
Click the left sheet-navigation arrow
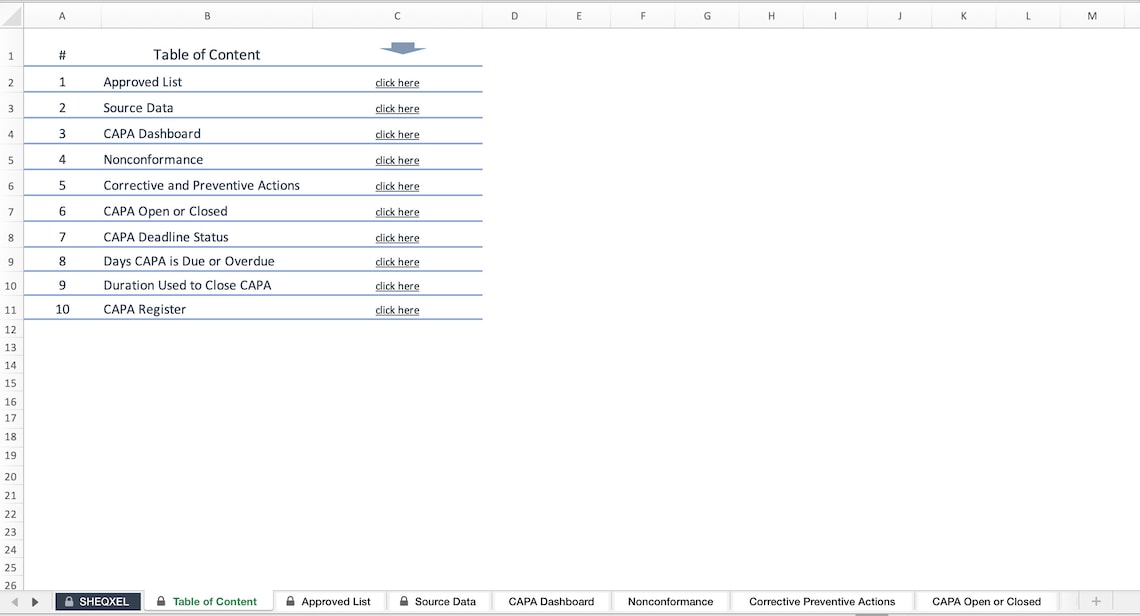click(14, 601)
